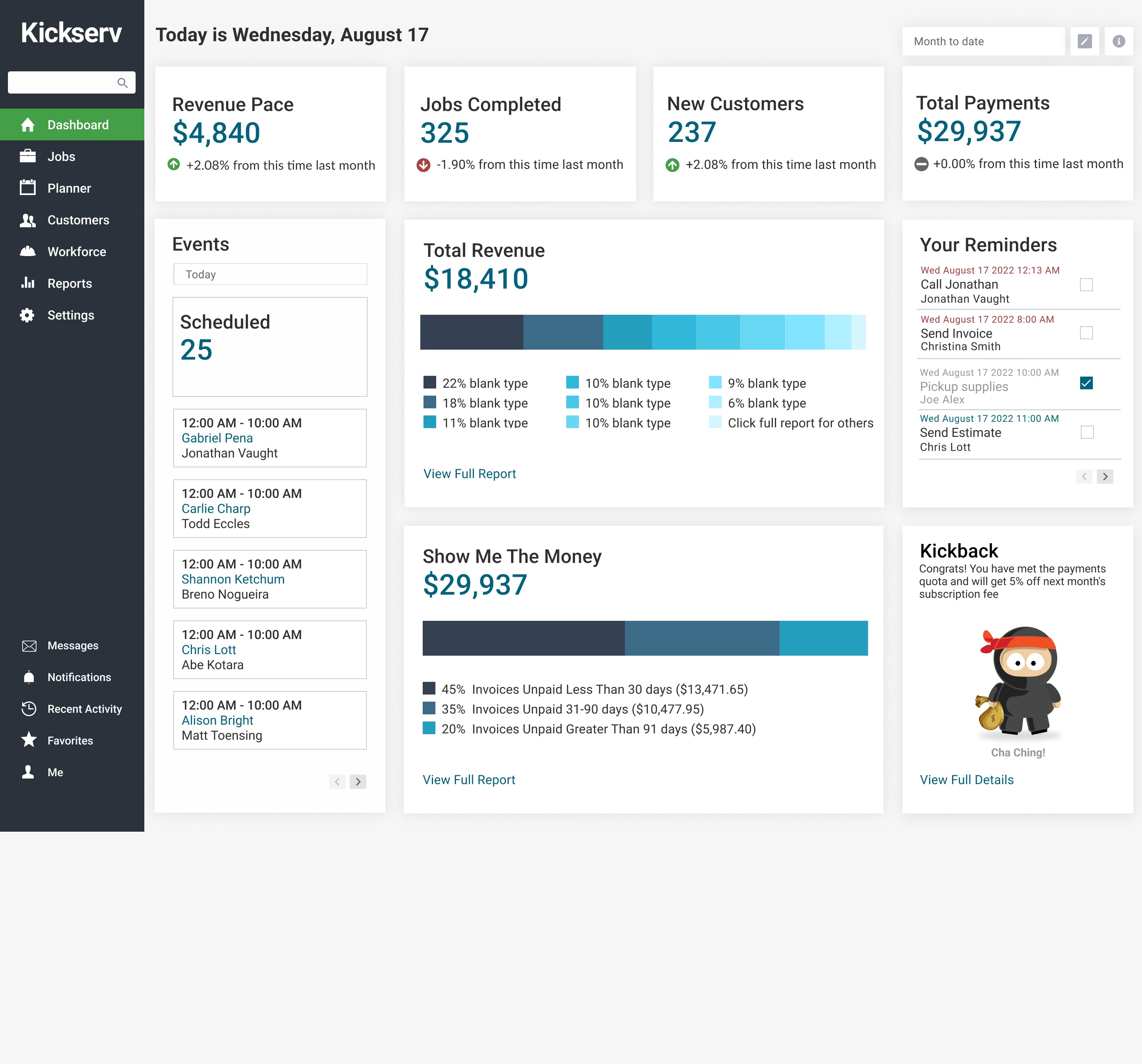1142x1064 pixels.
Task: Advance to the next Events page
Action: click(358, 781)
